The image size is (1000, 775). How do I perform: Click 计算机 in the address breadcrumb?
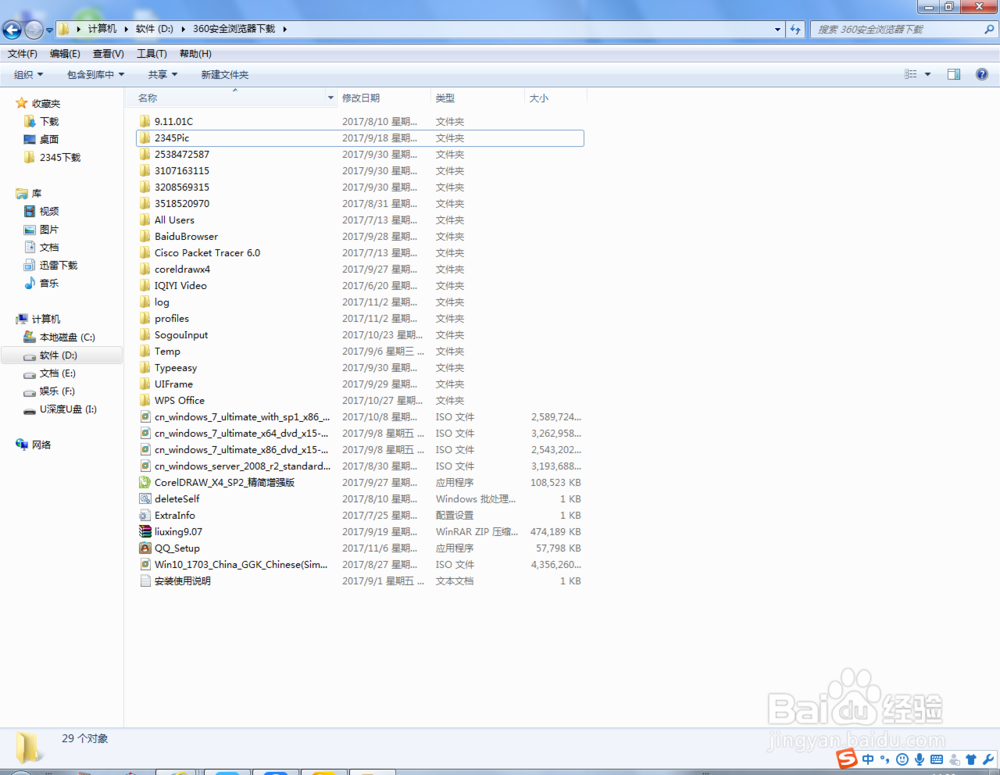pos(102,29)
